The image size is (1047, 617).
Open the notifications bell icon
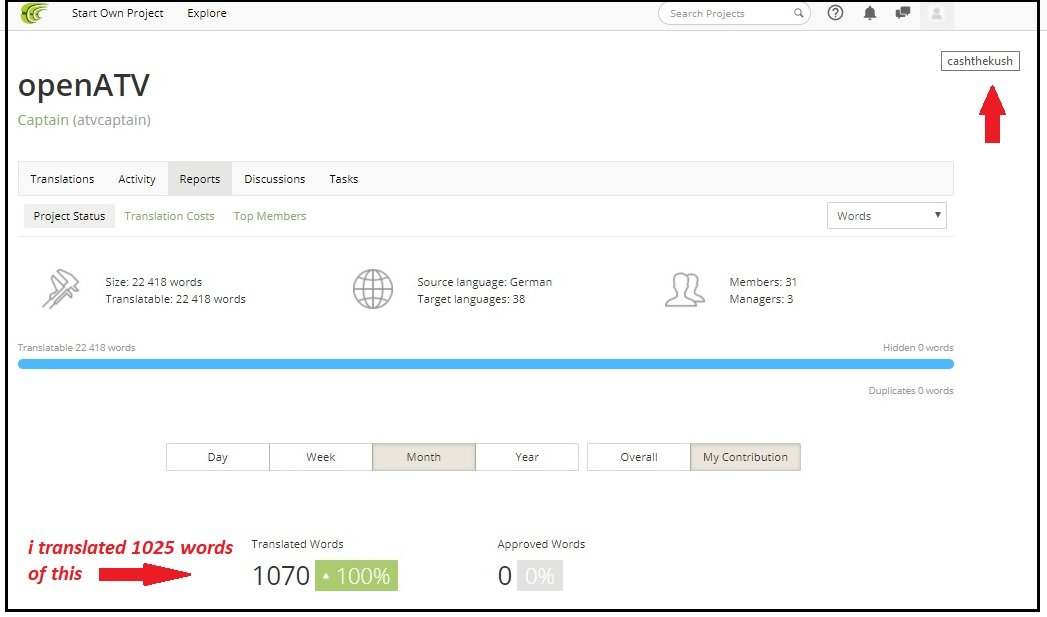point(869,13)
